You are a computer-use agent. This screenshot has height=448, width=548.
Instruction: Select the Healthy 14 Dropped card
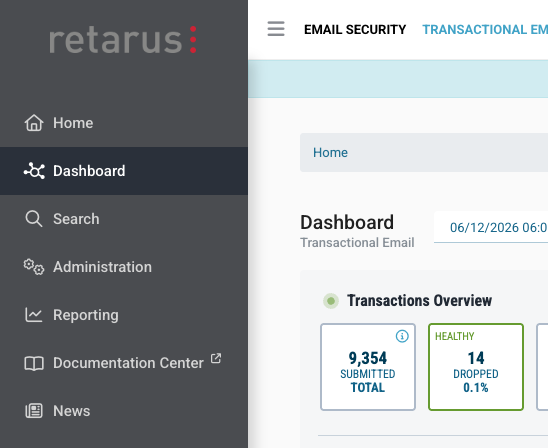point(476,367)
